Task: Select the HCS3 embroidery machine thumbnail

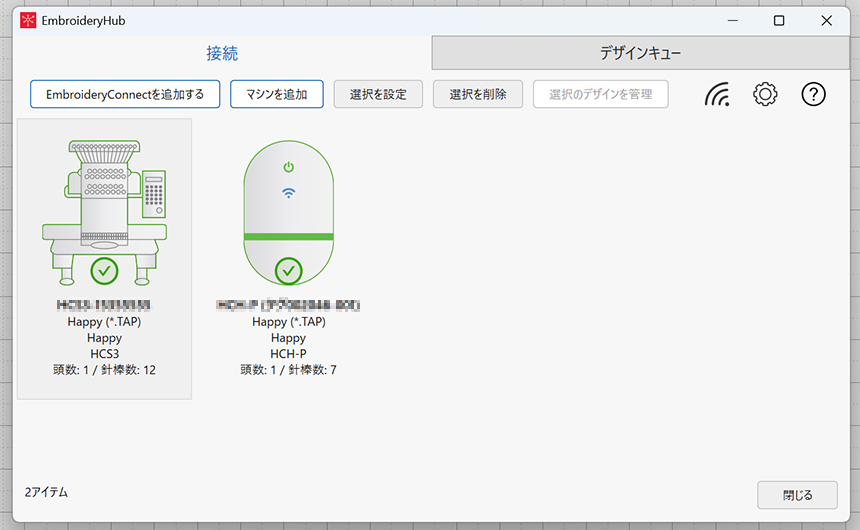Action: (x=104, y=212)
